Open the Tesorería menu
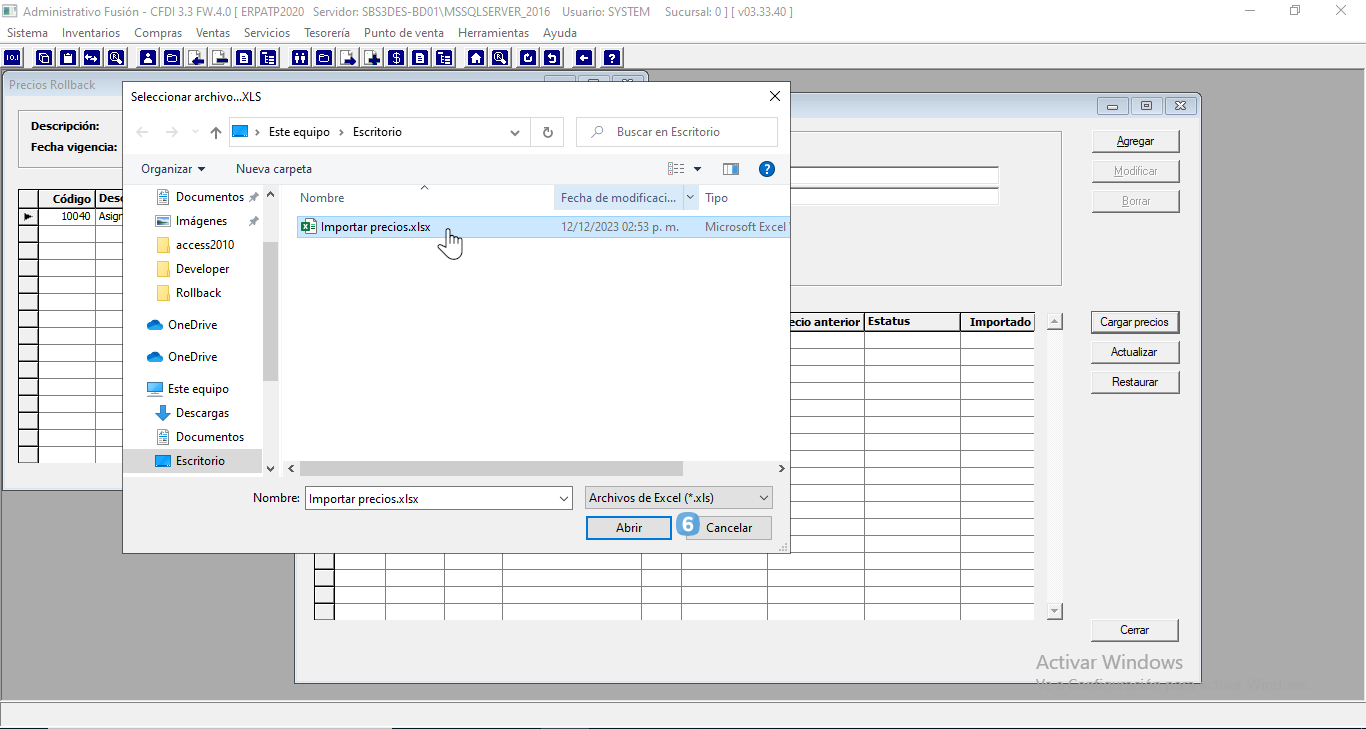1366x729 pixels. click(x=327, y=33)
